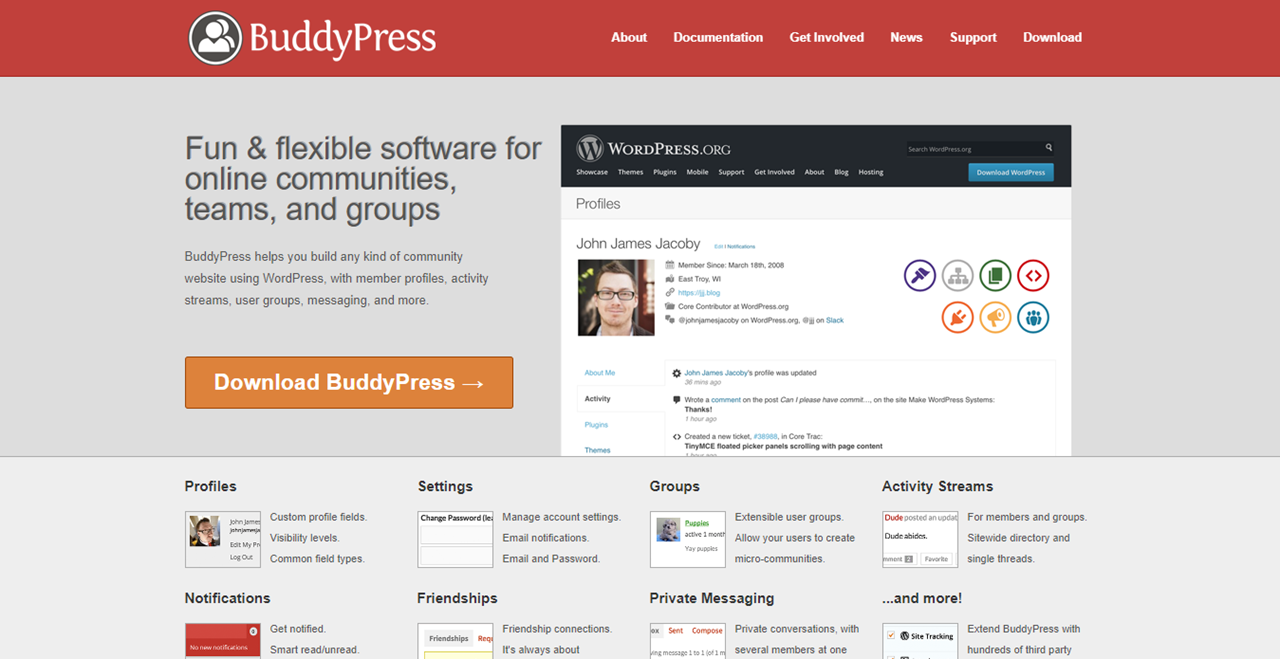Click the BuddyPress logo icon
The width and height of the screenshot is (1280, 659).
click(x=215, y=38)
